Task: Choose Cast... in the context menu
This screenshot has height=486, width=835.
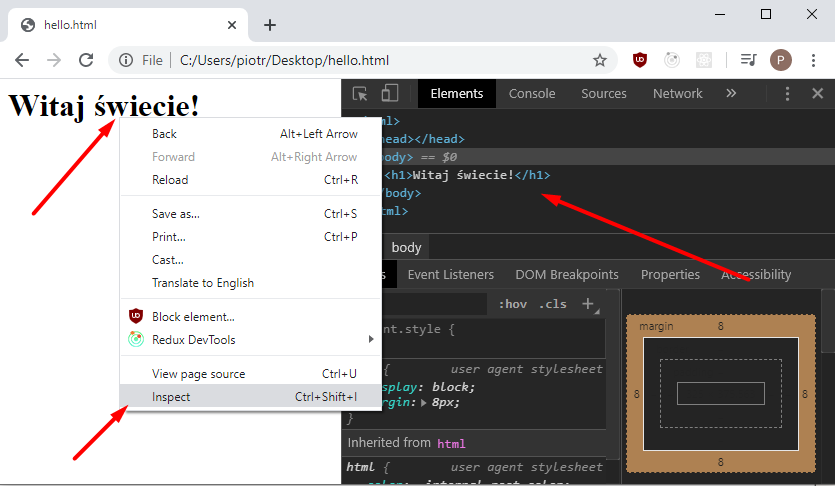Action: click(251, 260)
